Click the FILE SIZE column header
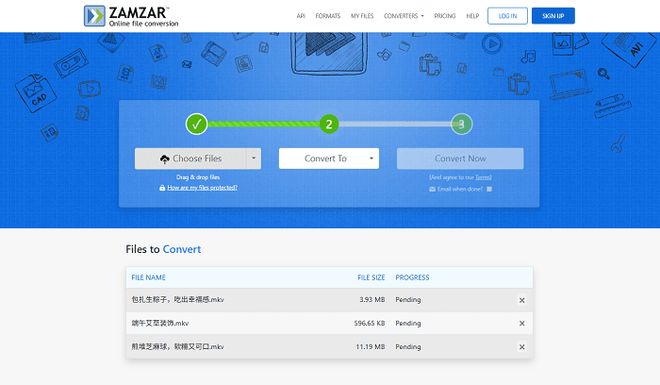Screen dimensions: 660x385 point(371,277)
